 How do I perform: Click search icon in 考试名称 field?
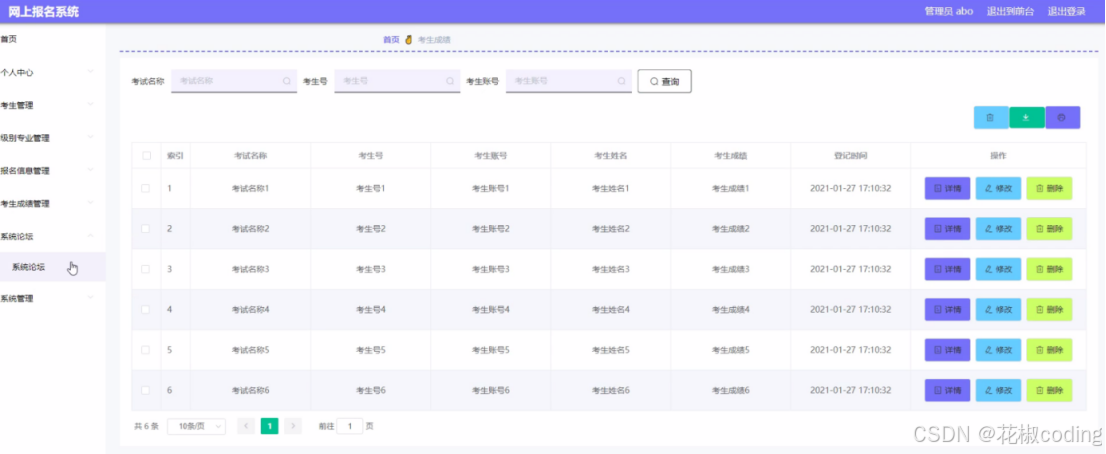[x=286, y=81]
